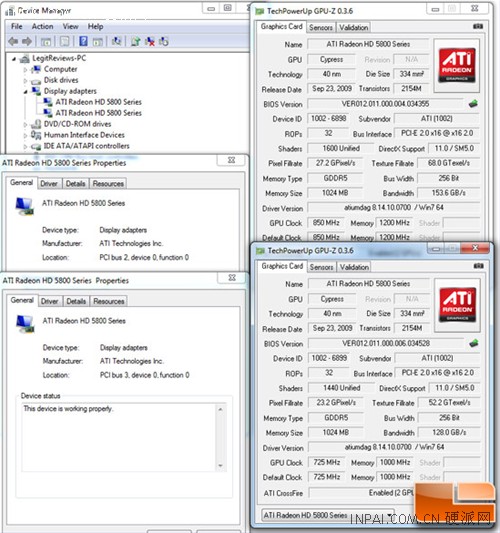Switch to Validation tab in upper GPU-Z window
Screen dimensions: 500x533
coord(354,28)
